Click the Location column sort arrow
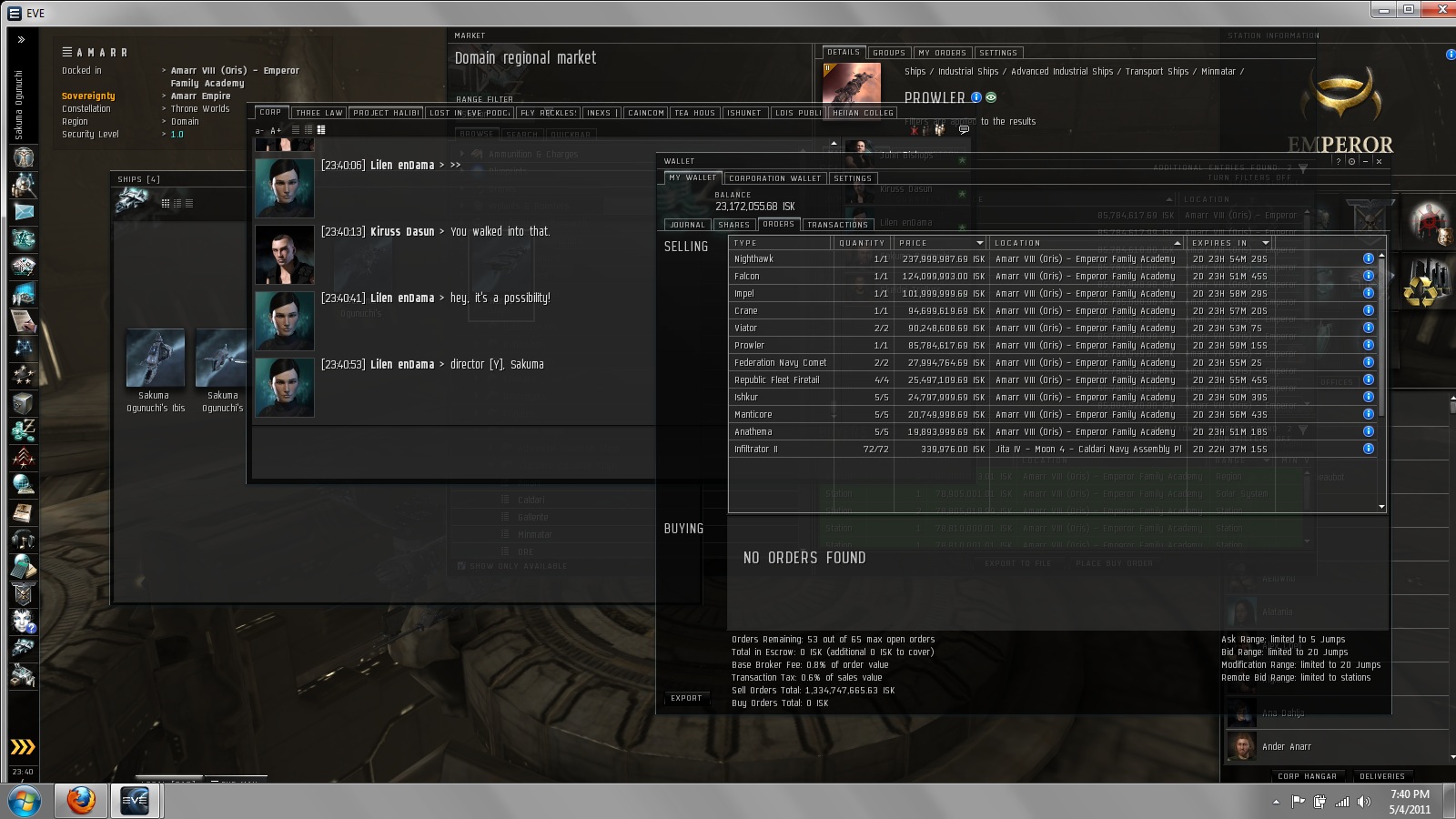Image resolution: width=1456 pixels, height=819 pixels. (x=1177, y=243)
